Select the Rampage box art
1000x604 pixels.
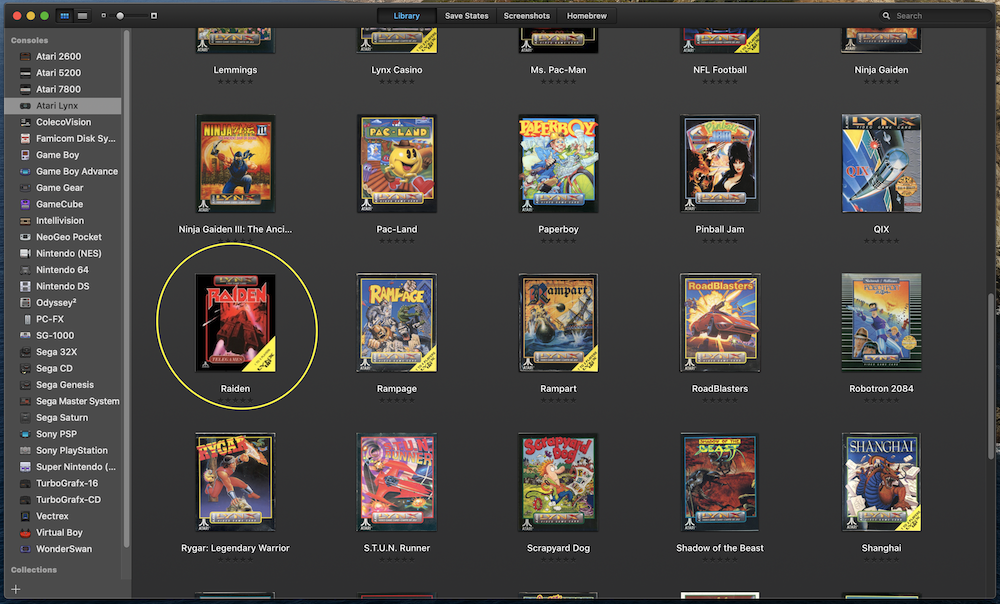coord(397,323)
